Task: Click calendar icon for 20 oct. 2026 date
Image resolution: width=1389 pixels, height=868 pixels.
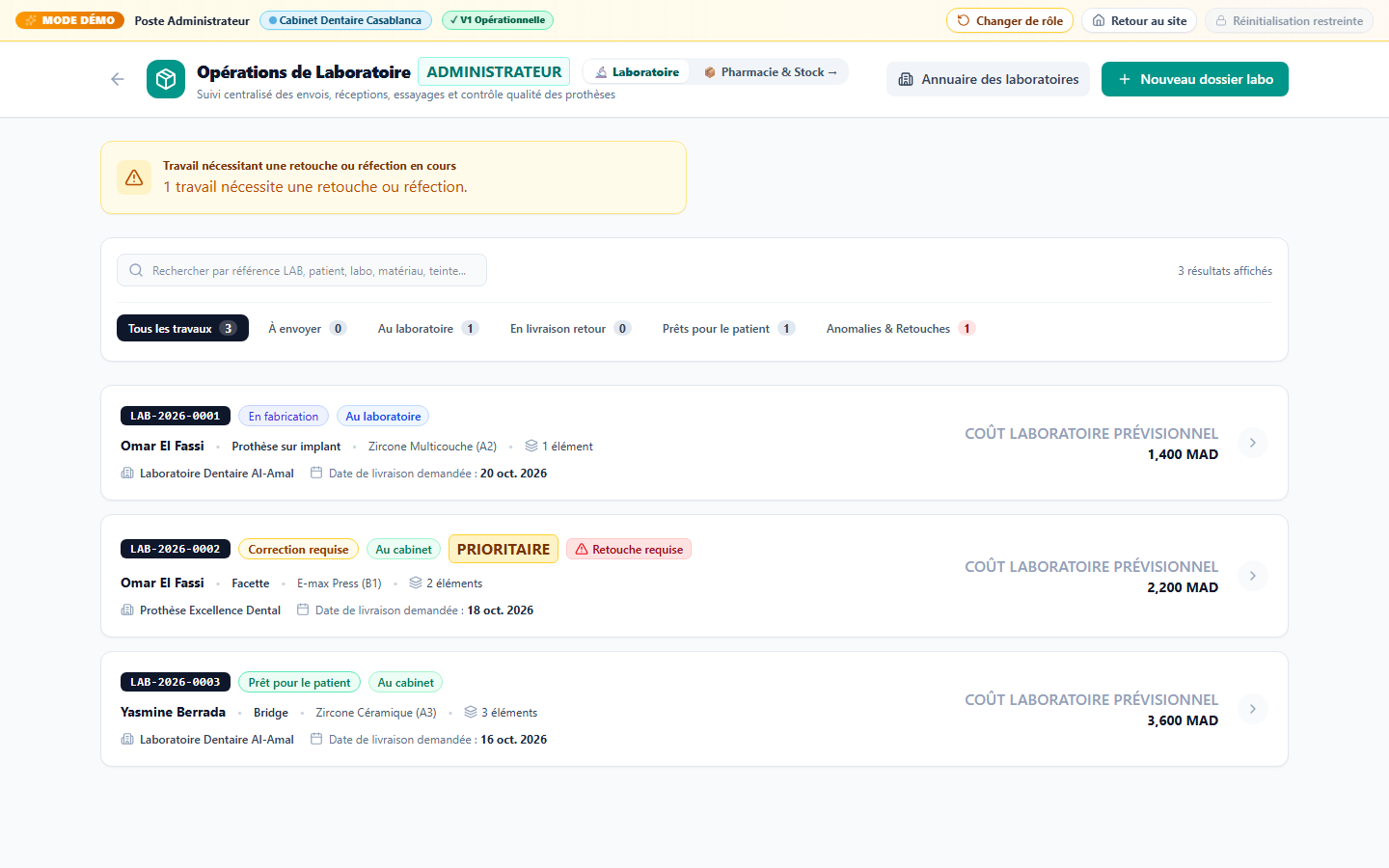Action: coord(316,474)
